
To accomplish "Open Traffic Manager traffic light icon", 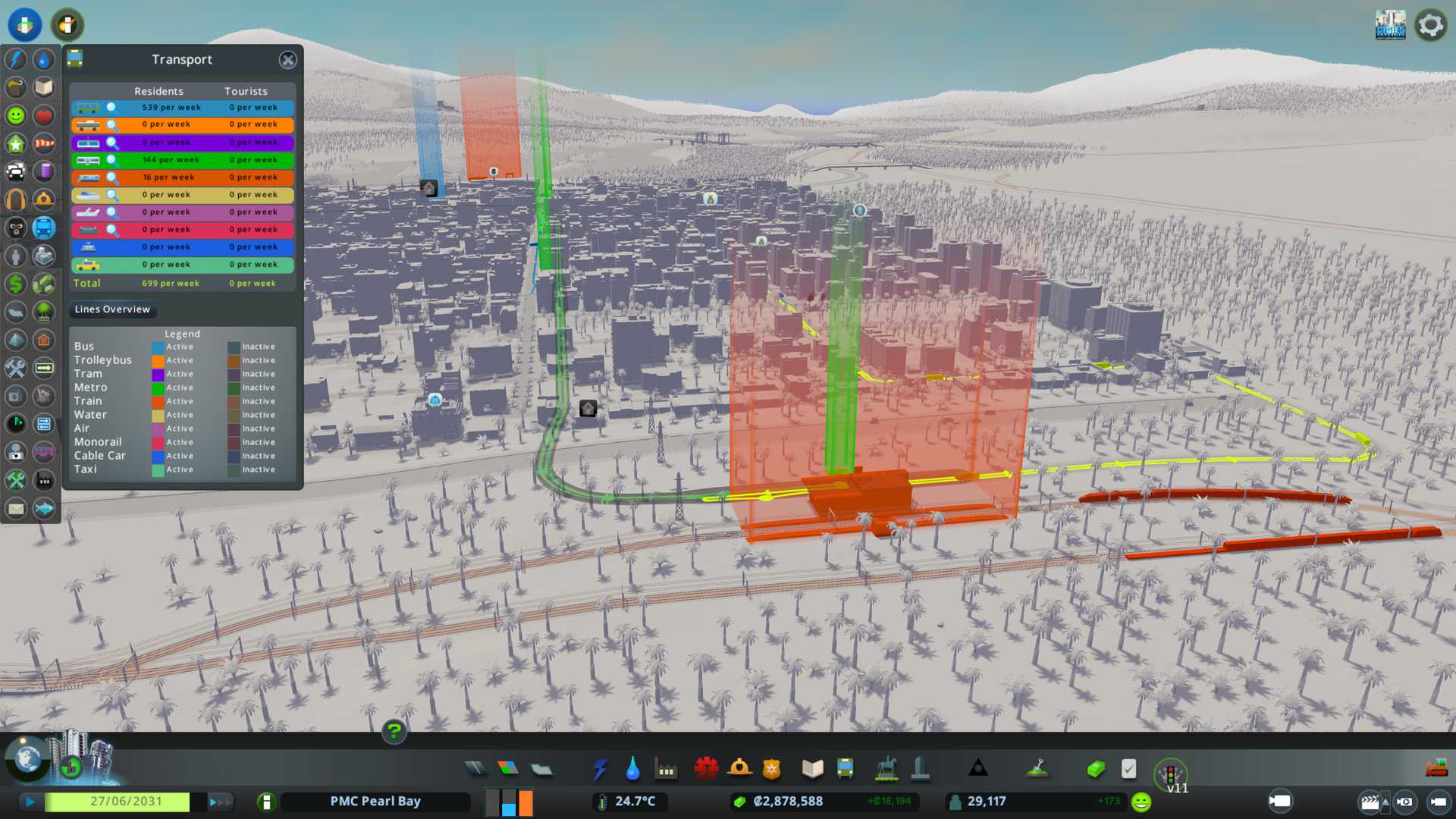I will 1170,774.
